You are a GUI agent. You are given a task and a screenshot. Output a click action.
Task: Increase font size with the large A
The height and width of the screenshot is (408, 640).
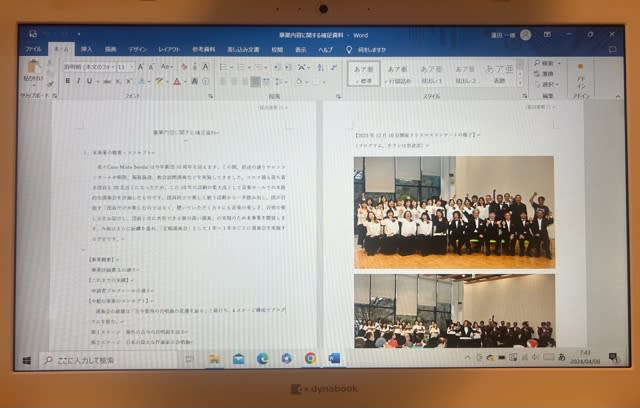tap(140, 67)
